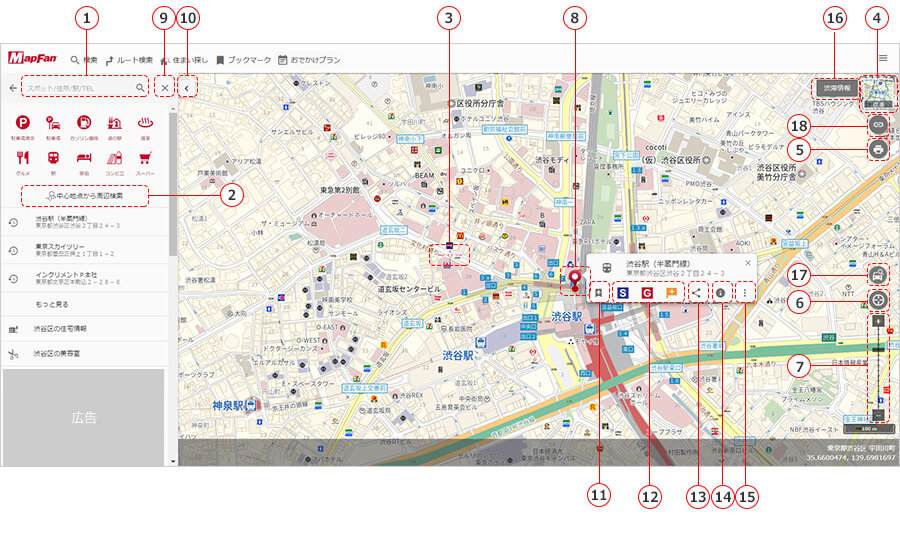Image resolution: width=900 pixels, height=540 pixels.
Task: Open the 渋谷区の美容室 link
Action: [x=85, y=354]
